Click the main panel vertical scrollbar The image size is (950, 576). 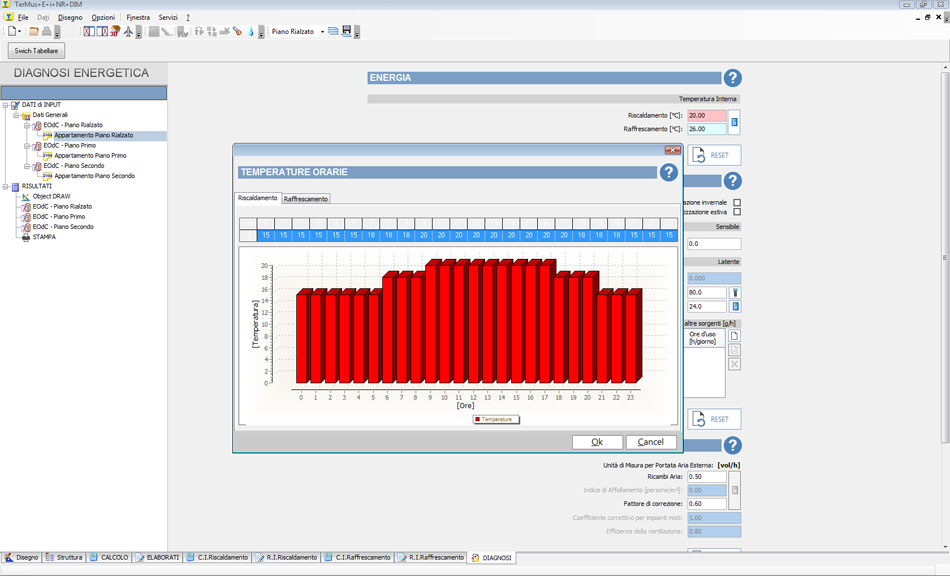click(945, 257)
